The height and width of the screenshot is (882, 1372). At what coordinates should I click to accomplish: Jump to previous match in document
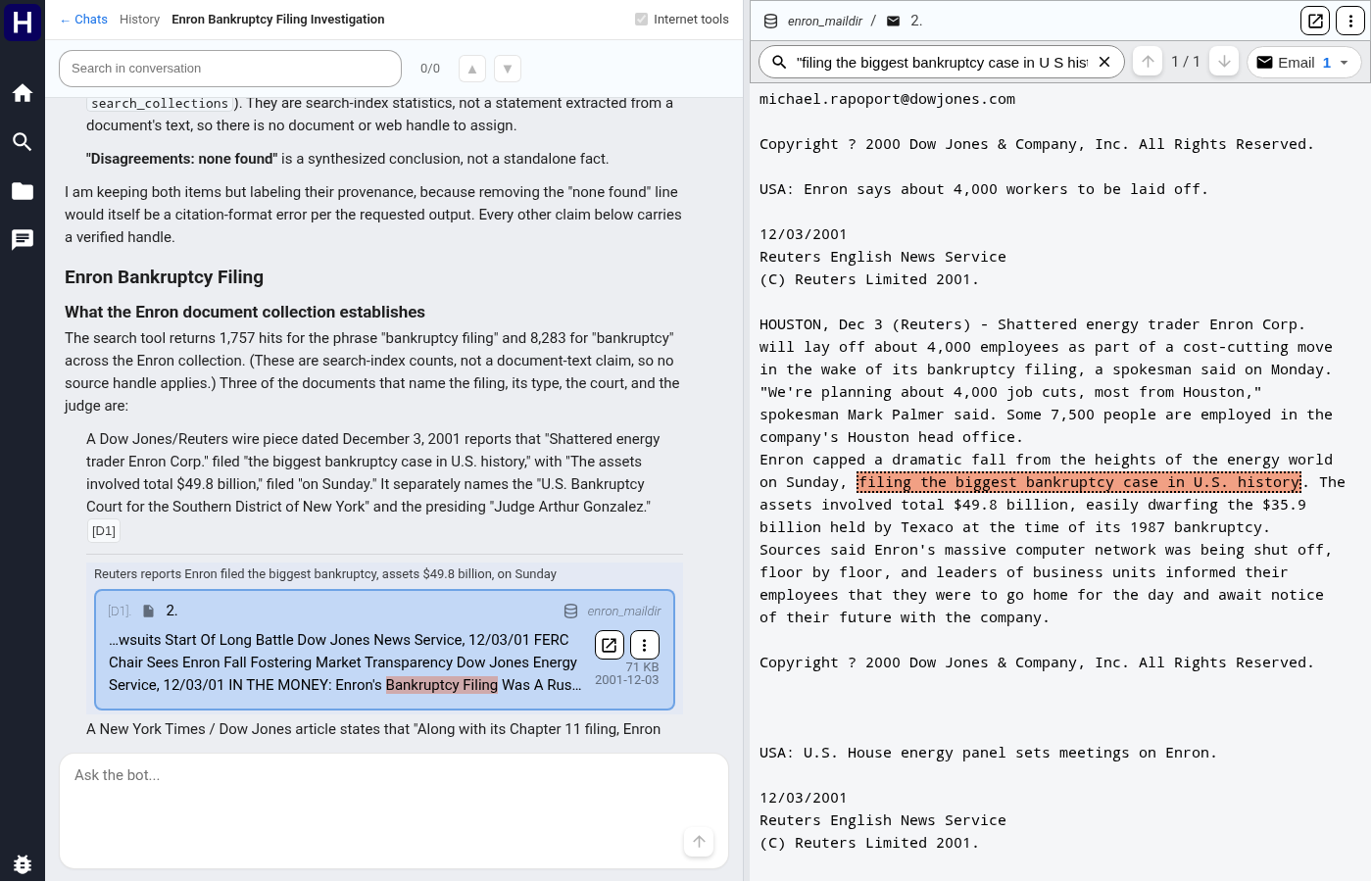tap(1148, 62)
